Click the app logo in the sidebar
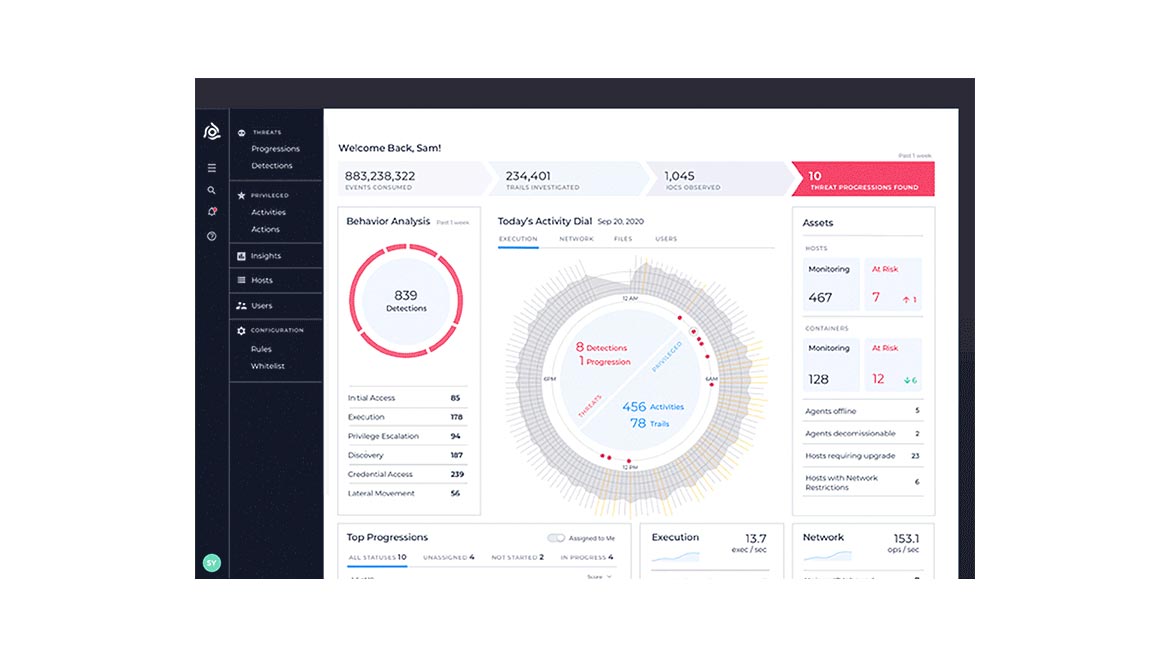Viewport: 1170px width, 658px height. tap(212, 132)
